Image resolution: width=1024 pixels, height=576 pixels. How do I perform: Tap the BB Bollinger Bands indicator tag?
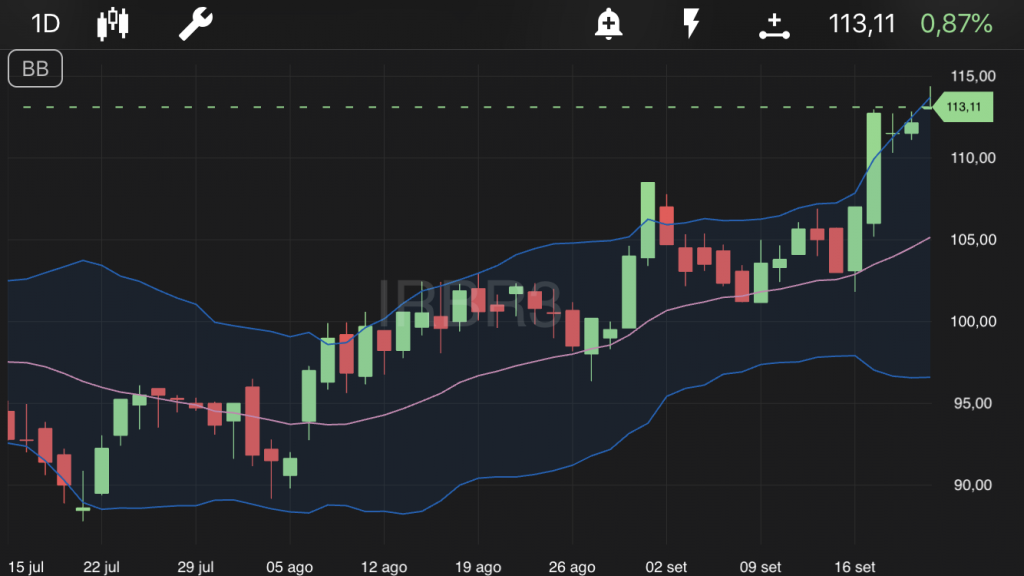pyautogui.click(x=35, y=69)
